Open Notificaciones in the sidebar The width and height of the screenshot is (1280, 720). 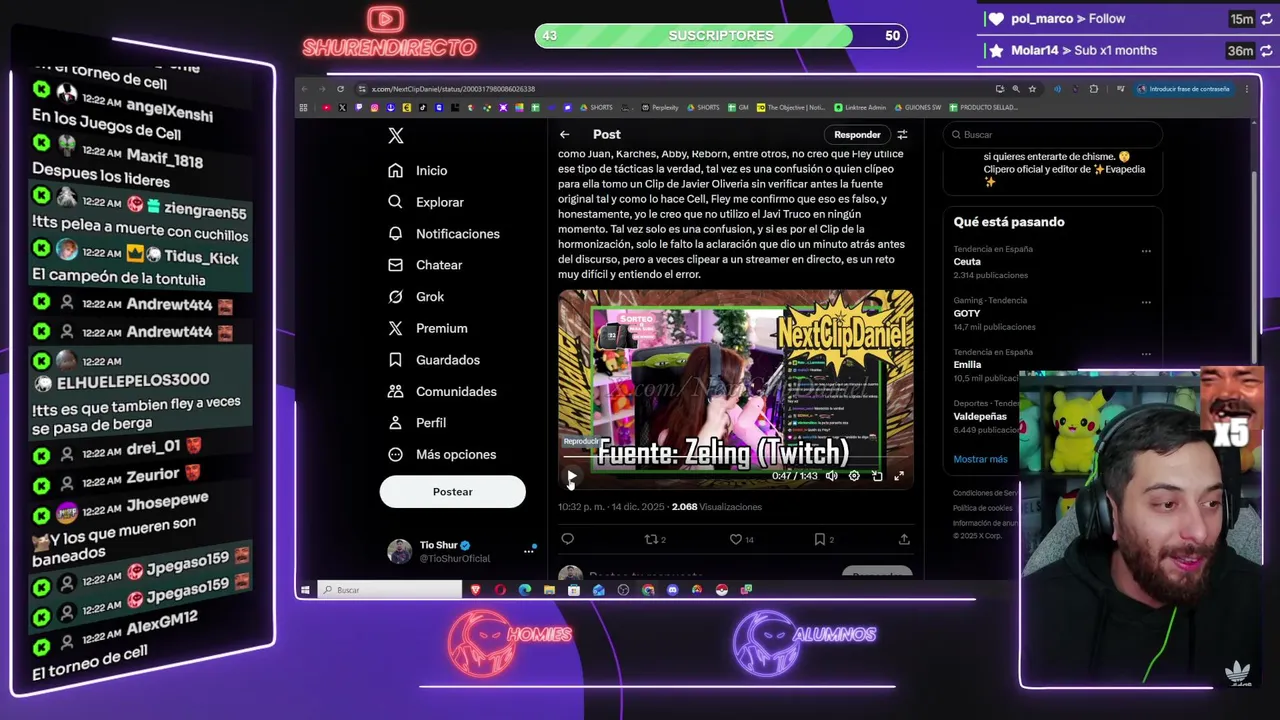point(443,234)
